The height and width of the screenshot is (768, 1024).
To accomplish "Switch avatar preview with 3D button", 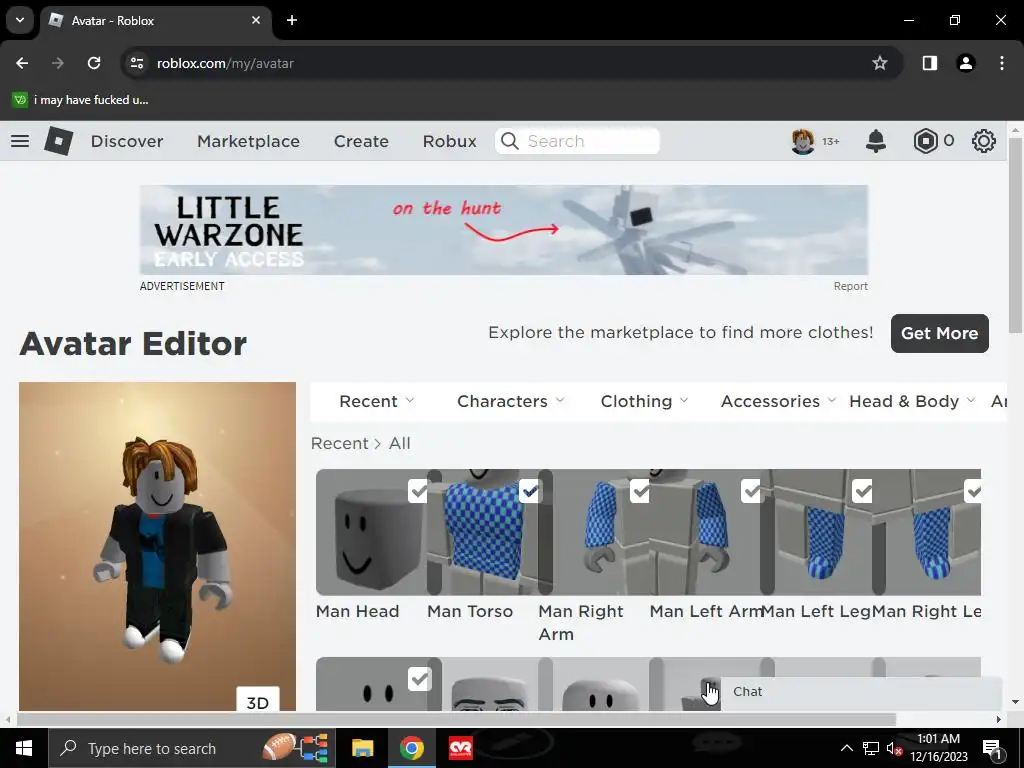I will pos(258,699).
